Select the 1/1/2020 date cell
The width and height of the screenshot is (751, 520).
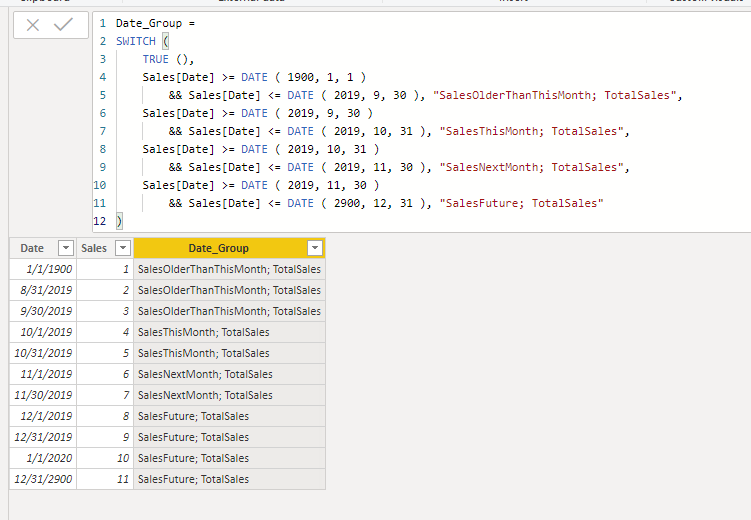(x=43, y=459)
